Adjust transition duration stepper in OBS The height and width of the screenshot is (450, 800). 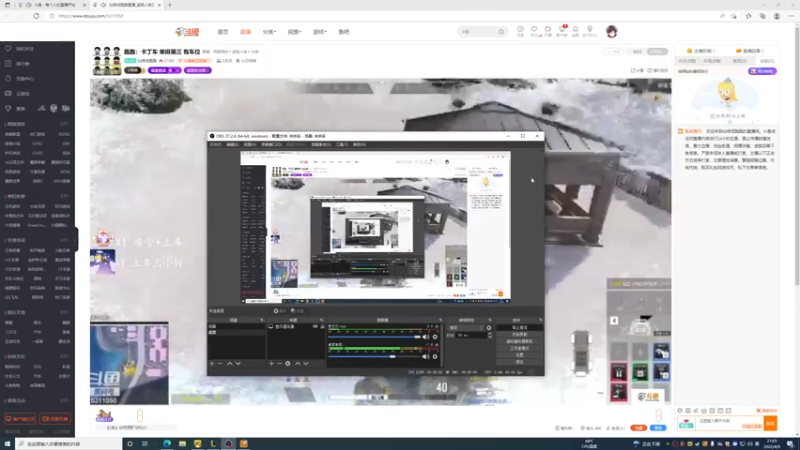pyautogui.click(x=490, y=335)
